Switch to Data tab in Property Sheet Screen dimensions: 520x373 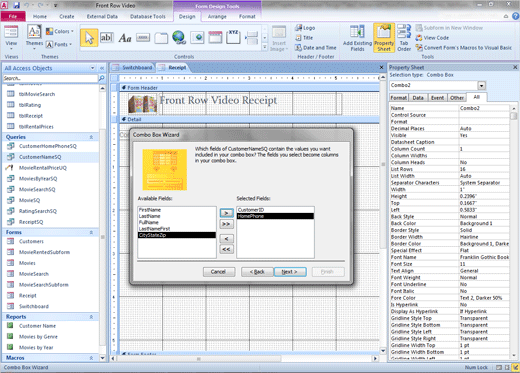[418, 98]
